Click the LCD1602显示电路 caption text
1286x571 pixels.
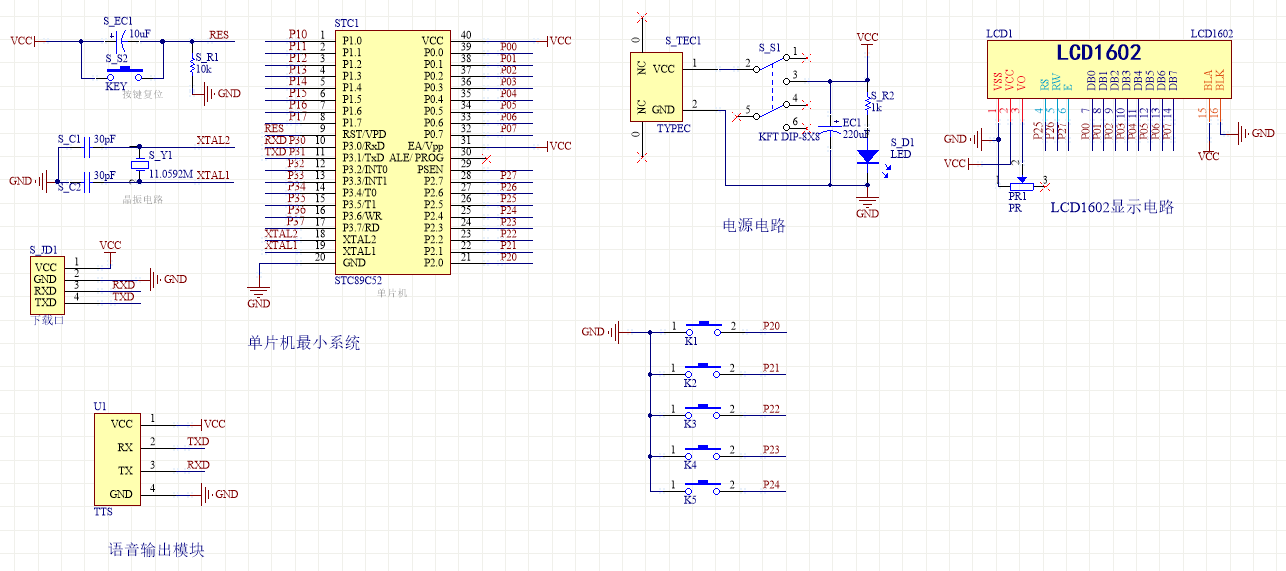(1111, 207)
